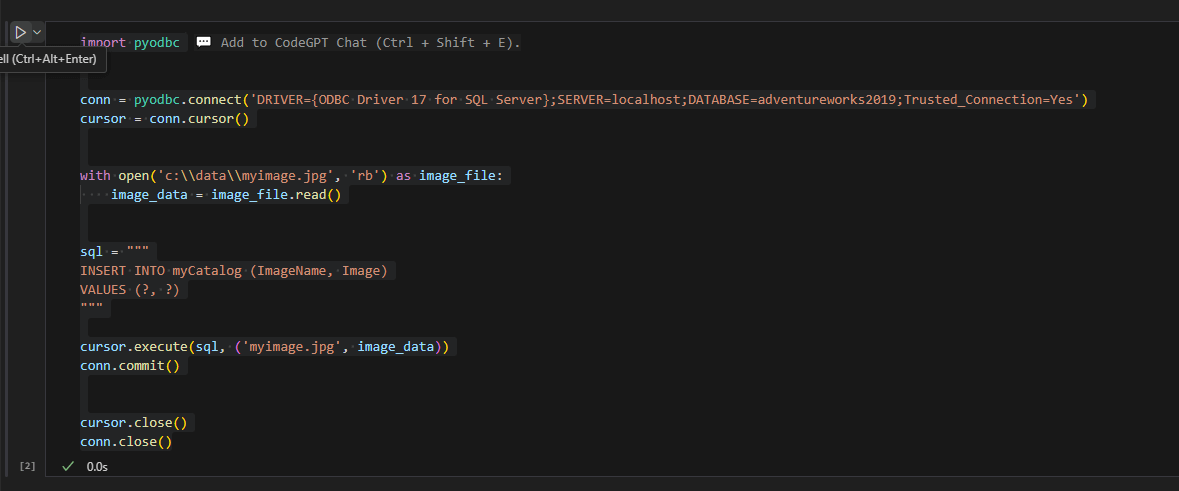Open the run options dropdown arrow

38,33
